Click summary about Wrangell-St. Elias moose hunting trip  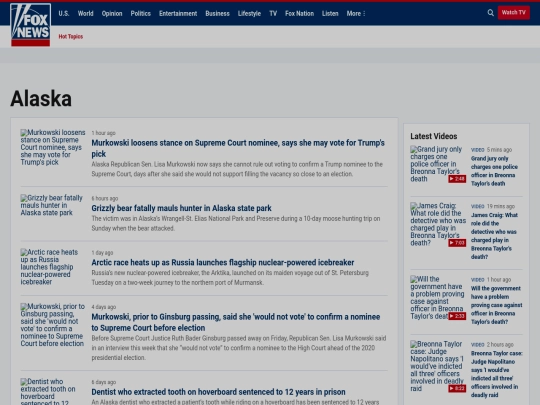click(236, 224)
